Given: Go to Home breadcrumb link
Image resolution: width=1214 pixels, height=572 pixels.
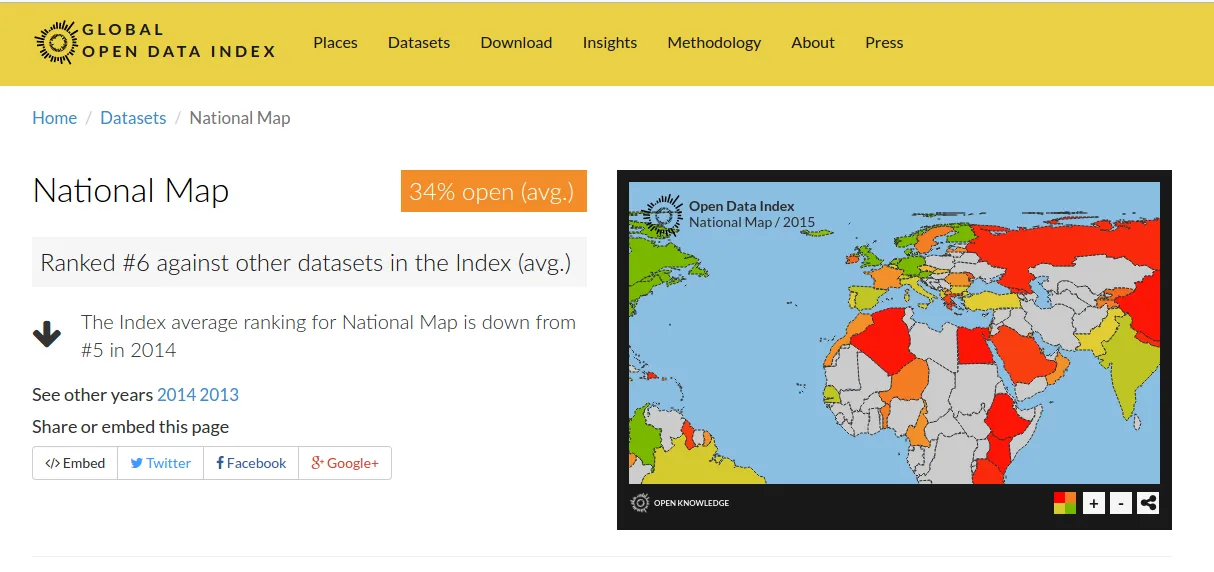Looking at the screenshot, I should click(54, 118).
